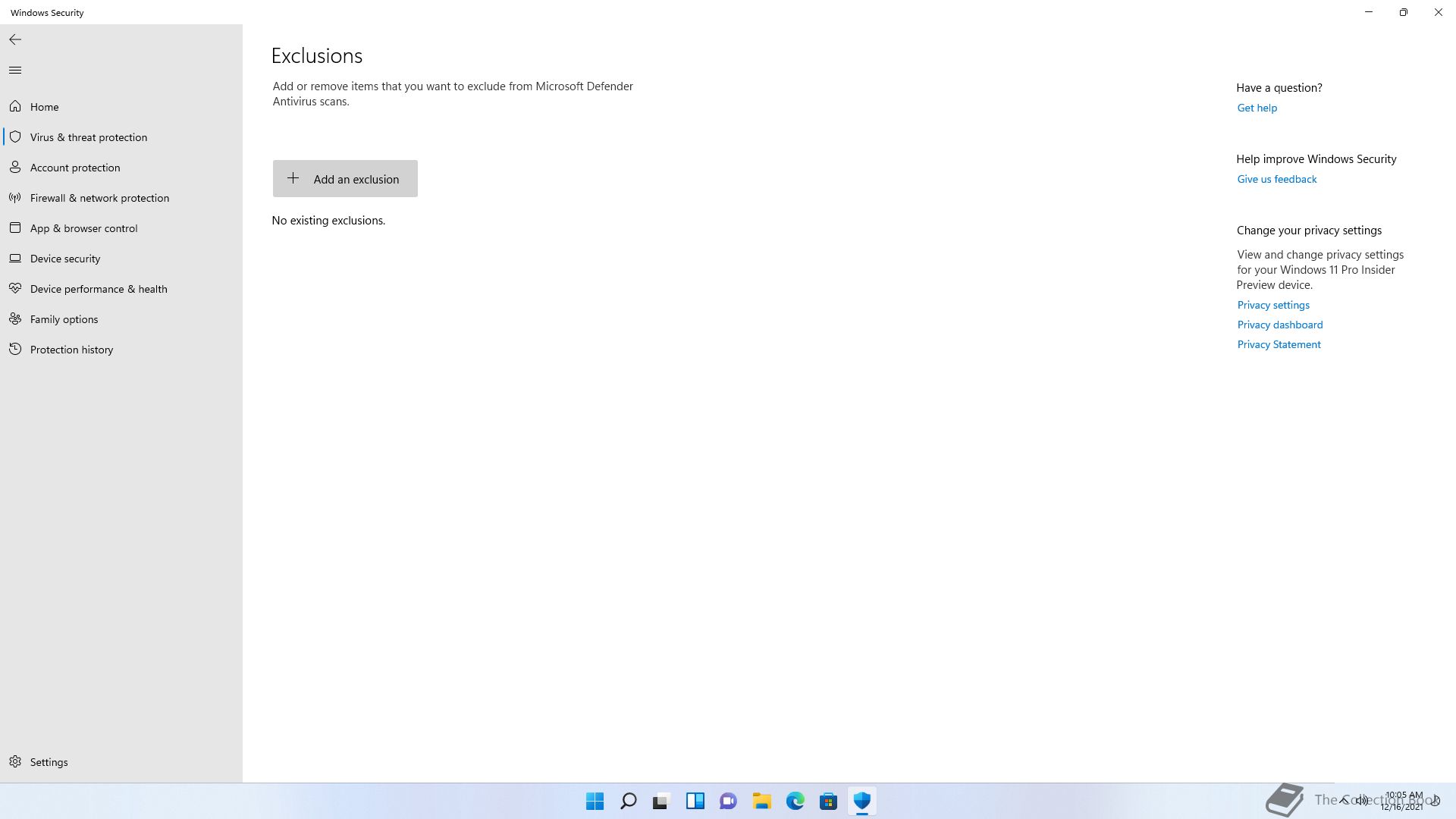Screen dimensions: 1456x819
Task: Click the Device performance heart icon
Action: [x=15, y=288]
